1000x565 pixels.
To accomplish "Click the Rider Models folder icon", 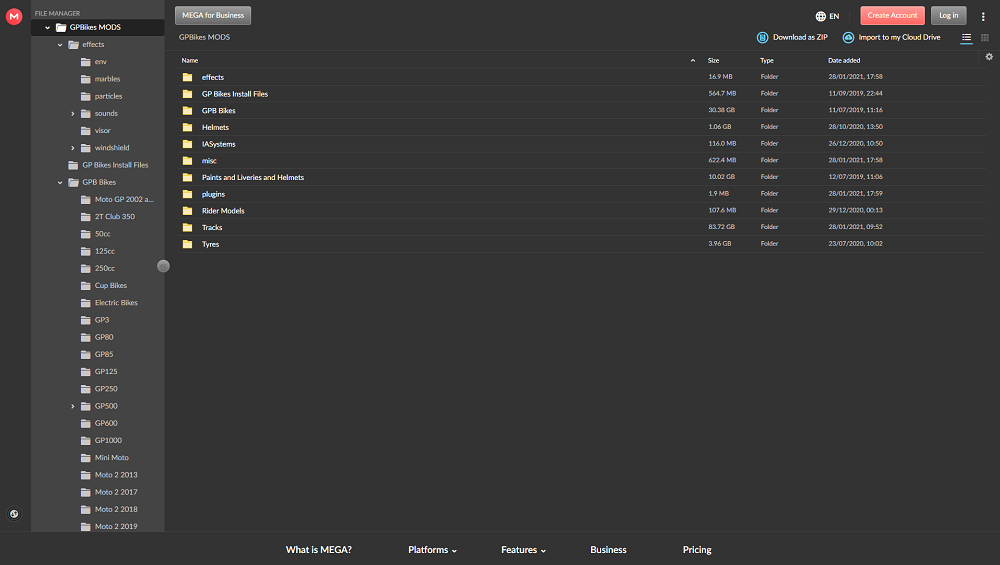I will (188, 210).
